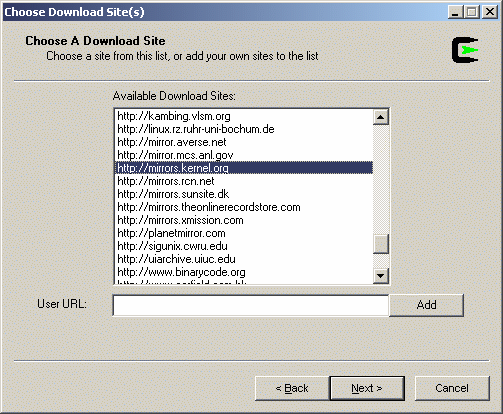
Task: Choose http://mirror.averse.net from the list
Action: click(244, 142)
